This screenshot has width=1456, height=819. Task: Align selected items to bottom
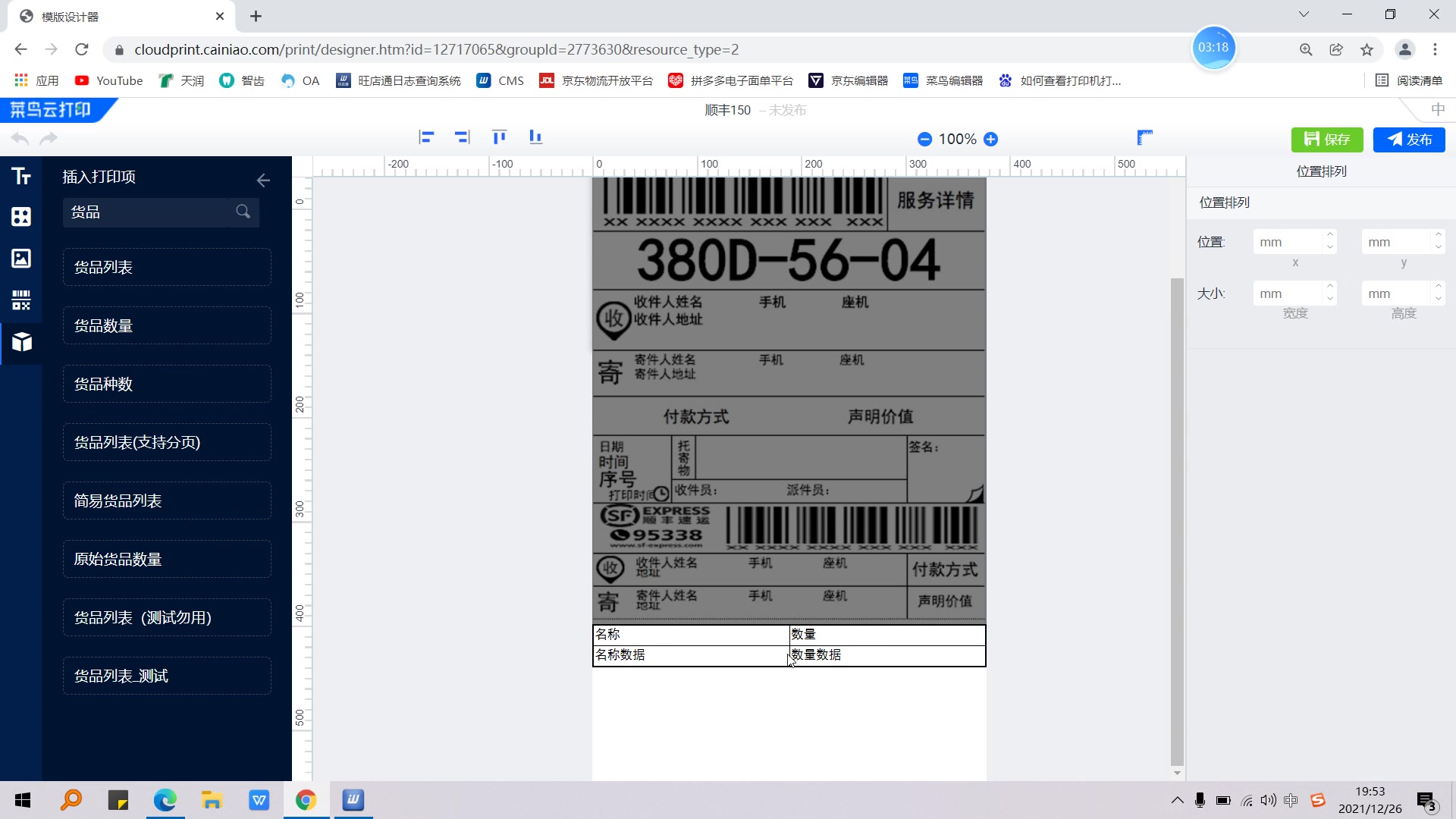[535, 137]
